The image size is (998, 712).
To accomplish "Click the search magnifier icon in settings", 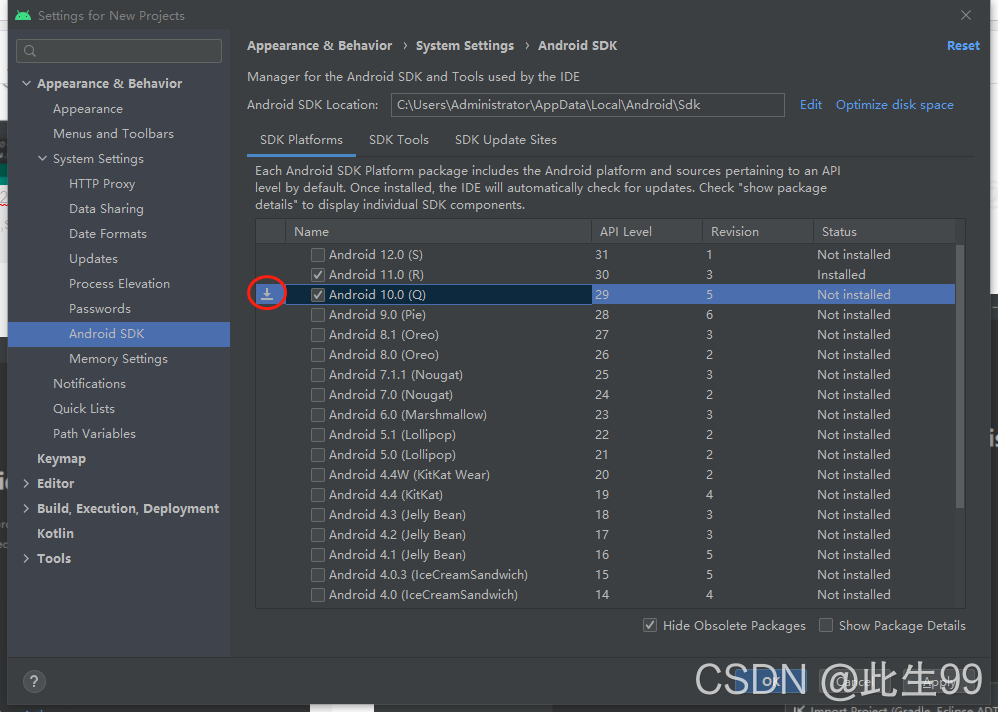I will (x=30, y=51).
